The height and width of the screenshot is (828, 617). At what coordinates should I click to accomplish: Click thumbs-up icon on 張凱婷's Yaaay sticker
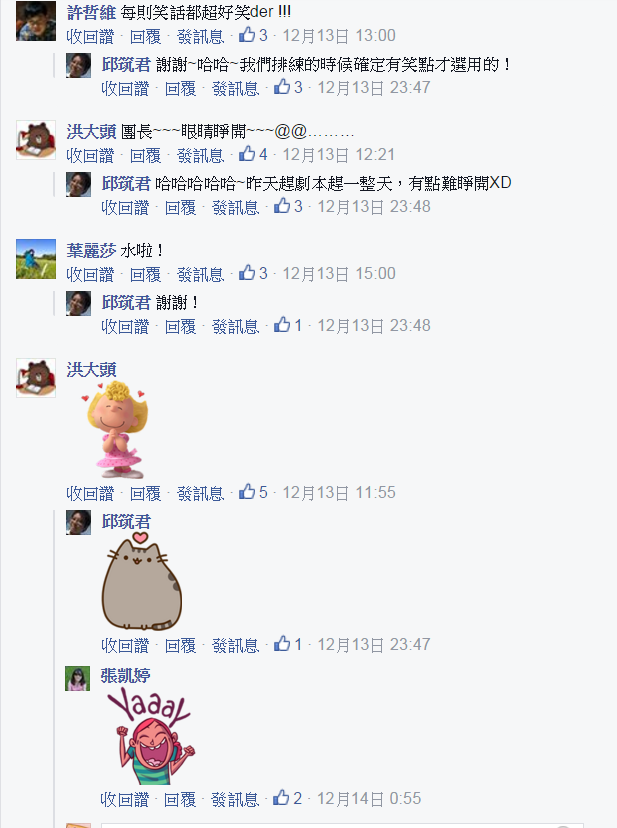pos(281,798)
